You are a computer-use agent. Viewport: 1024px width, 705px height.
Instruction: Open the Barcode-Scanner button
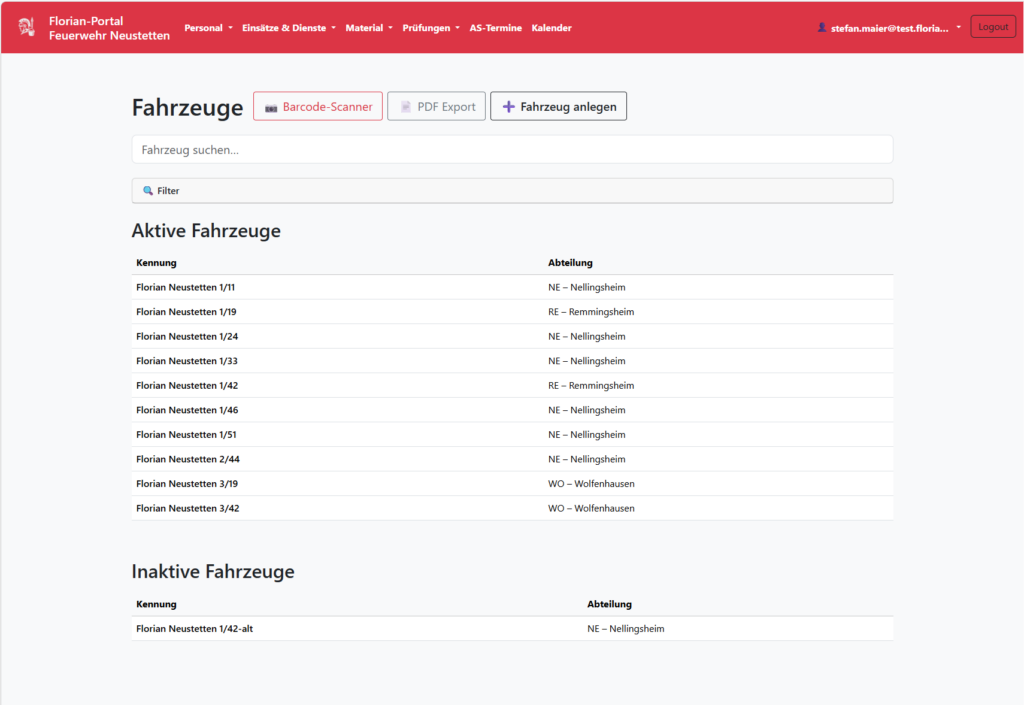point(317,107)
